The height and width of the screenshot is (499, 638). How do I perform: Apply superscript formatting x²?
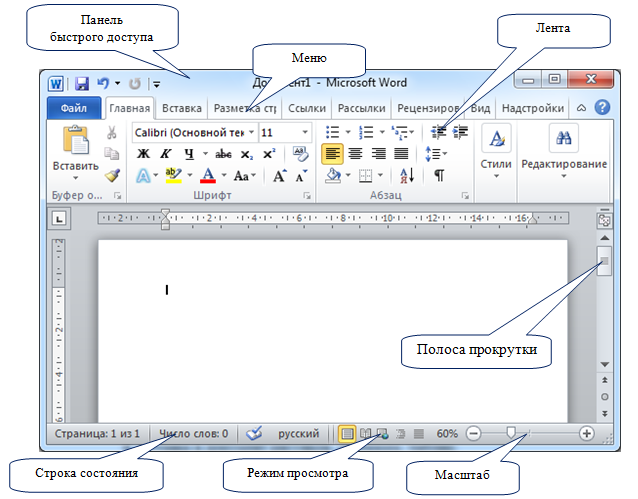tap(269, 153)
